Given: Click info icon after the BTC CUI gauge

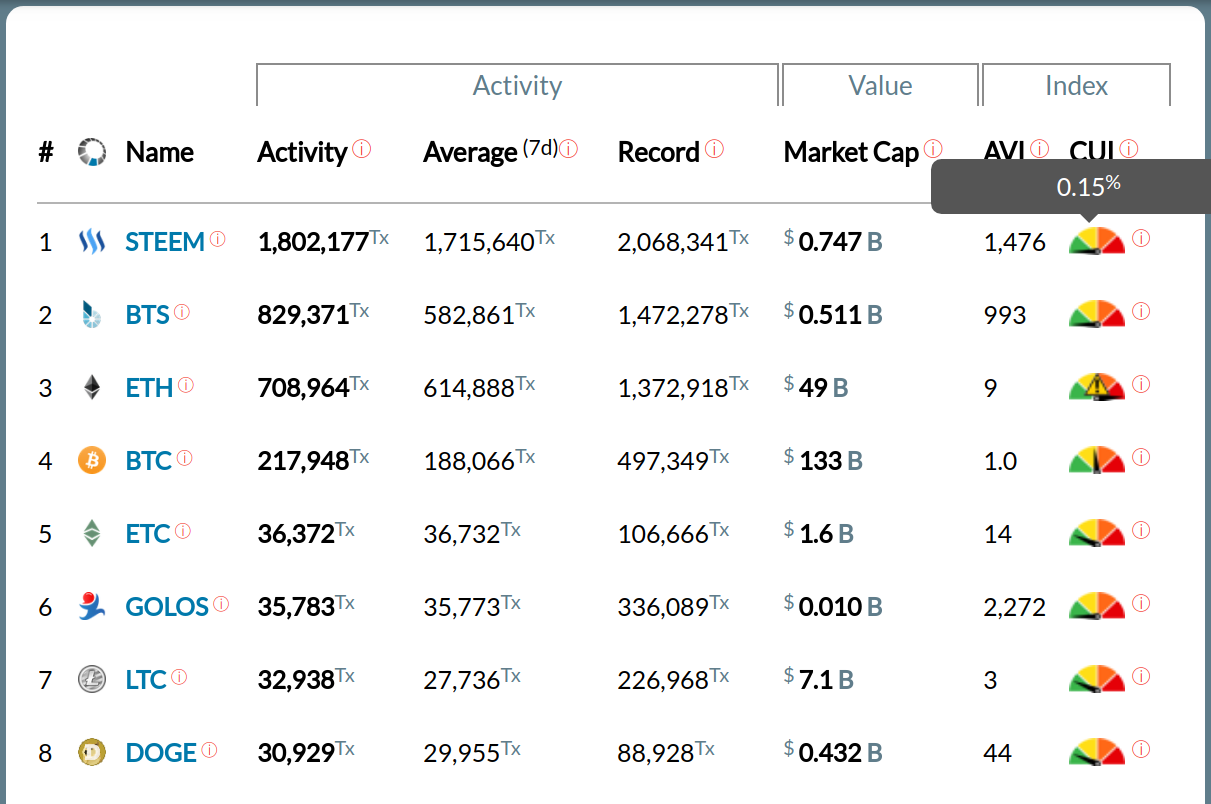Looking at the screenshot, I should point(1141,457).
